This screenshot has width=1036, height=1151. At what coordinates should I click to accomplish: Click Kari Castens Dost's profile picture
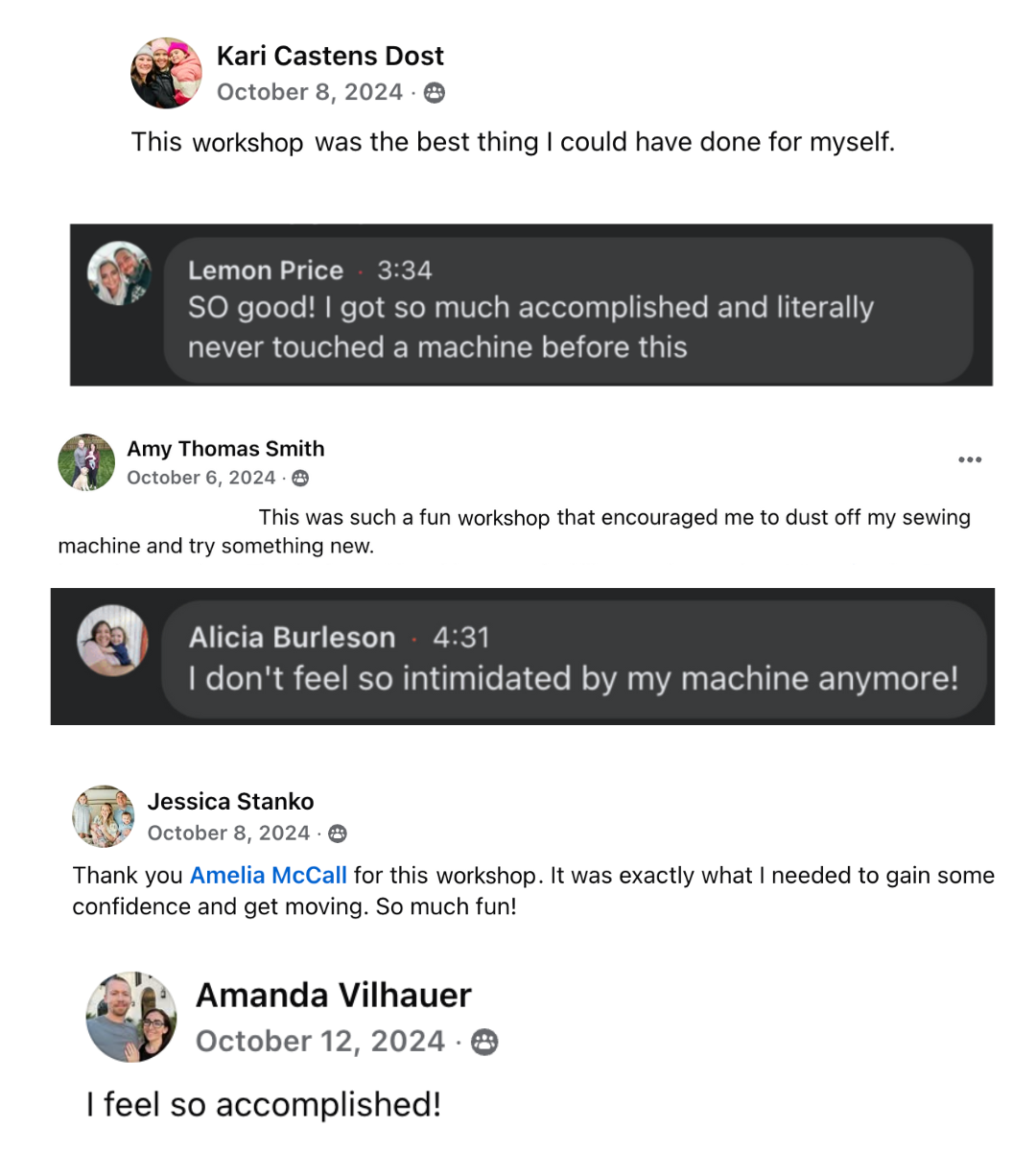[x=166, y=73]
